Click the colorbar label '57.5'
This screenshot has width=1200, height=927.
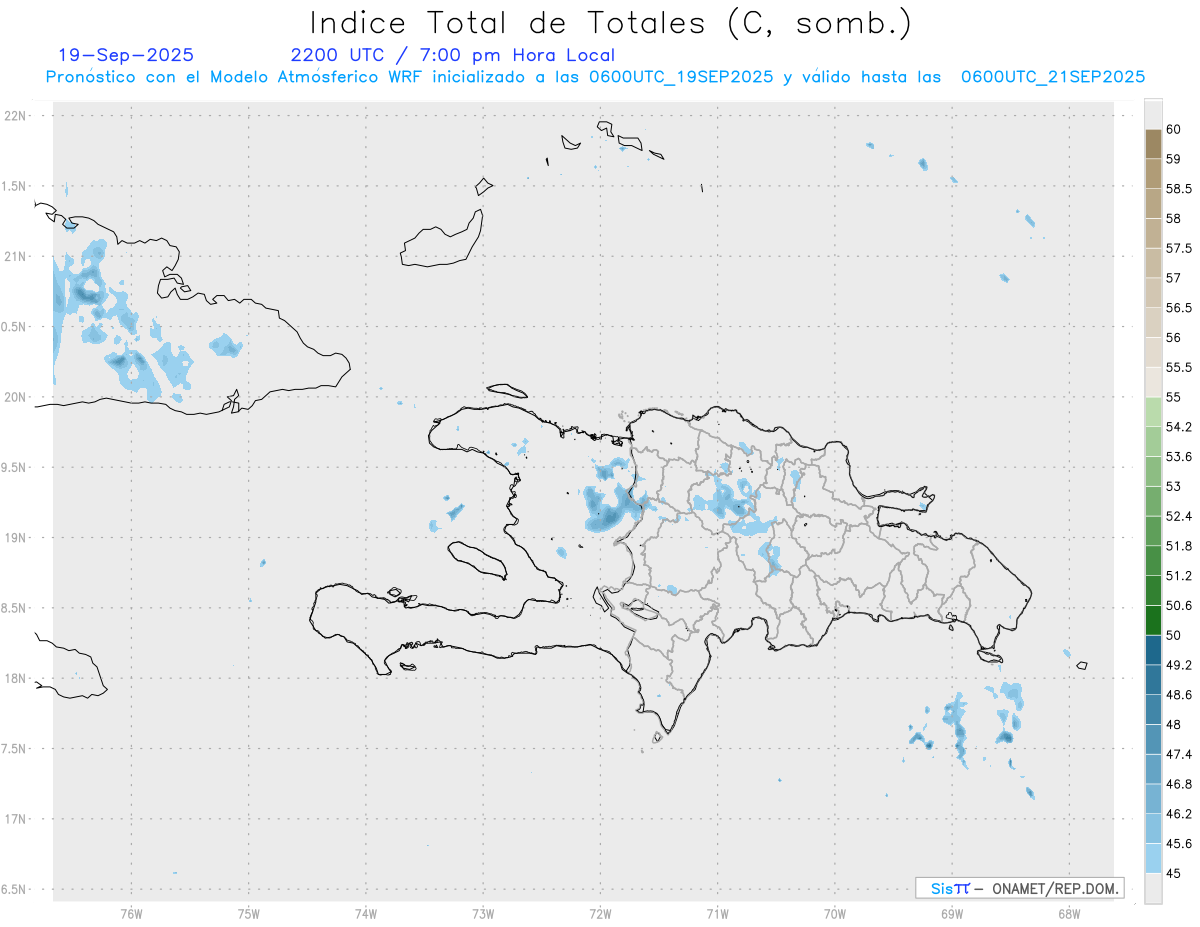tap(1178, 248)
